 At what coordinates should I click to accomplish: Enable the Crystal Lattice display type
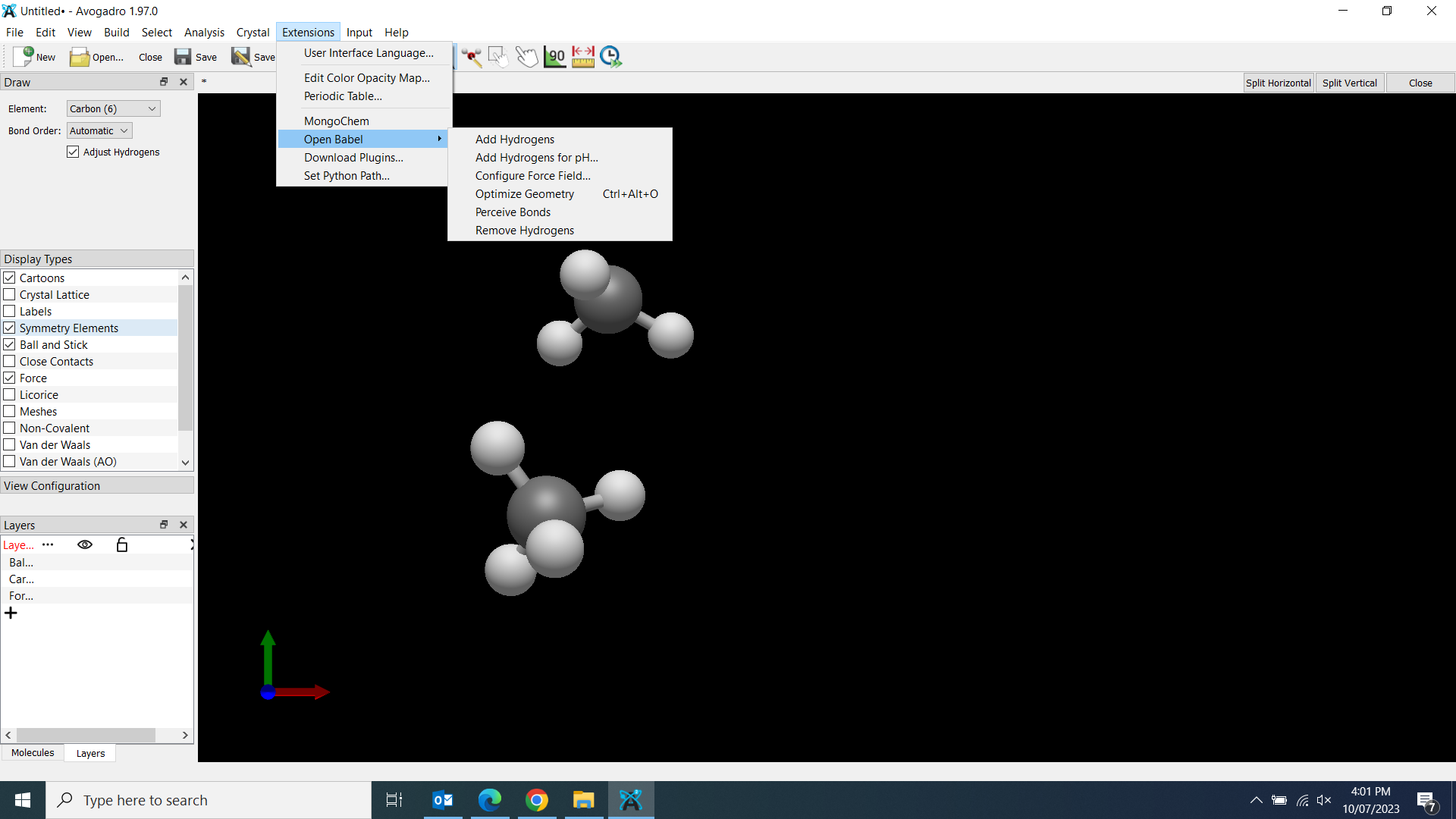9,294
